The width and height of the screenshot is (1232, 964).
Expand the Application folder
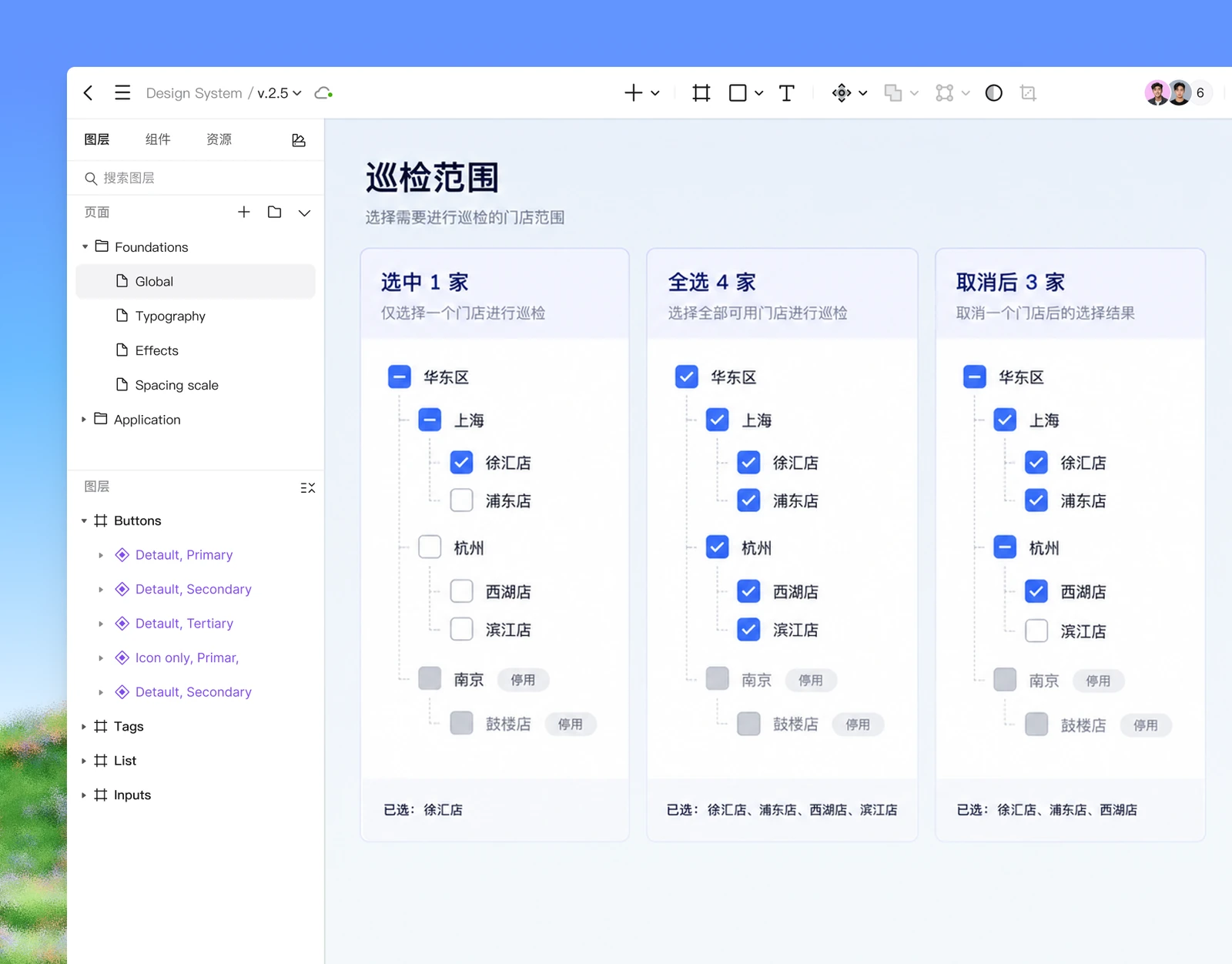pos(84,420)
